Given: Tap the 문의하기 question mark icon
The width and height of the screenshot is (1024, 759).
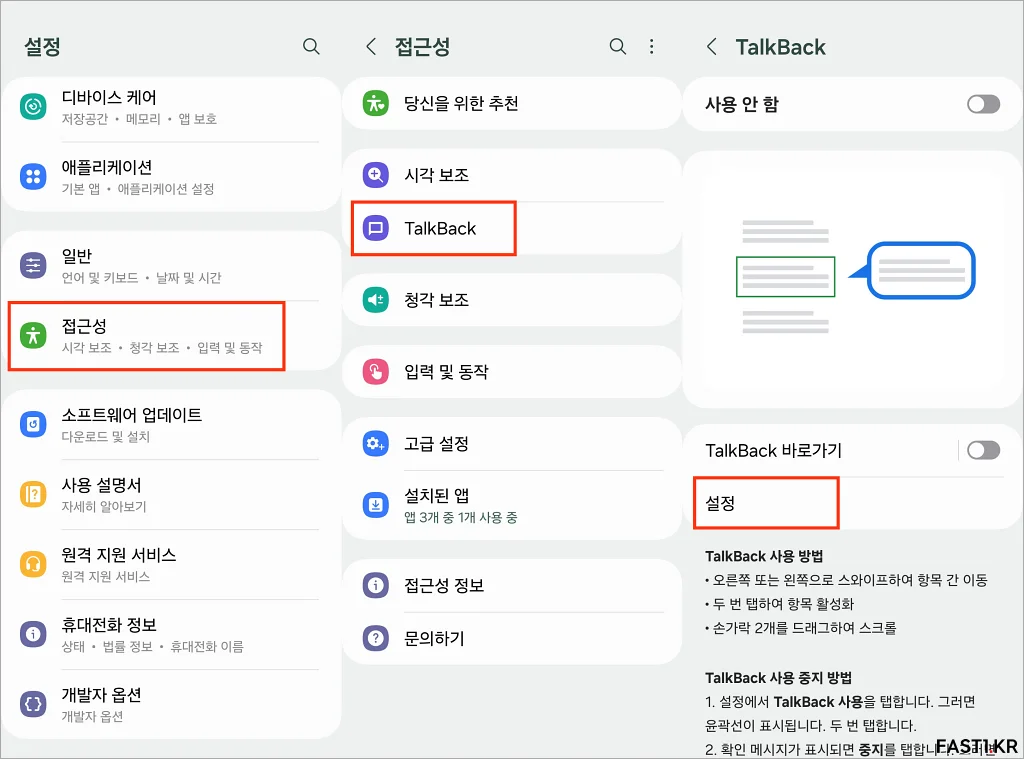Looking at the screenshot, I should pyautogui.click(x=376, y=638).
